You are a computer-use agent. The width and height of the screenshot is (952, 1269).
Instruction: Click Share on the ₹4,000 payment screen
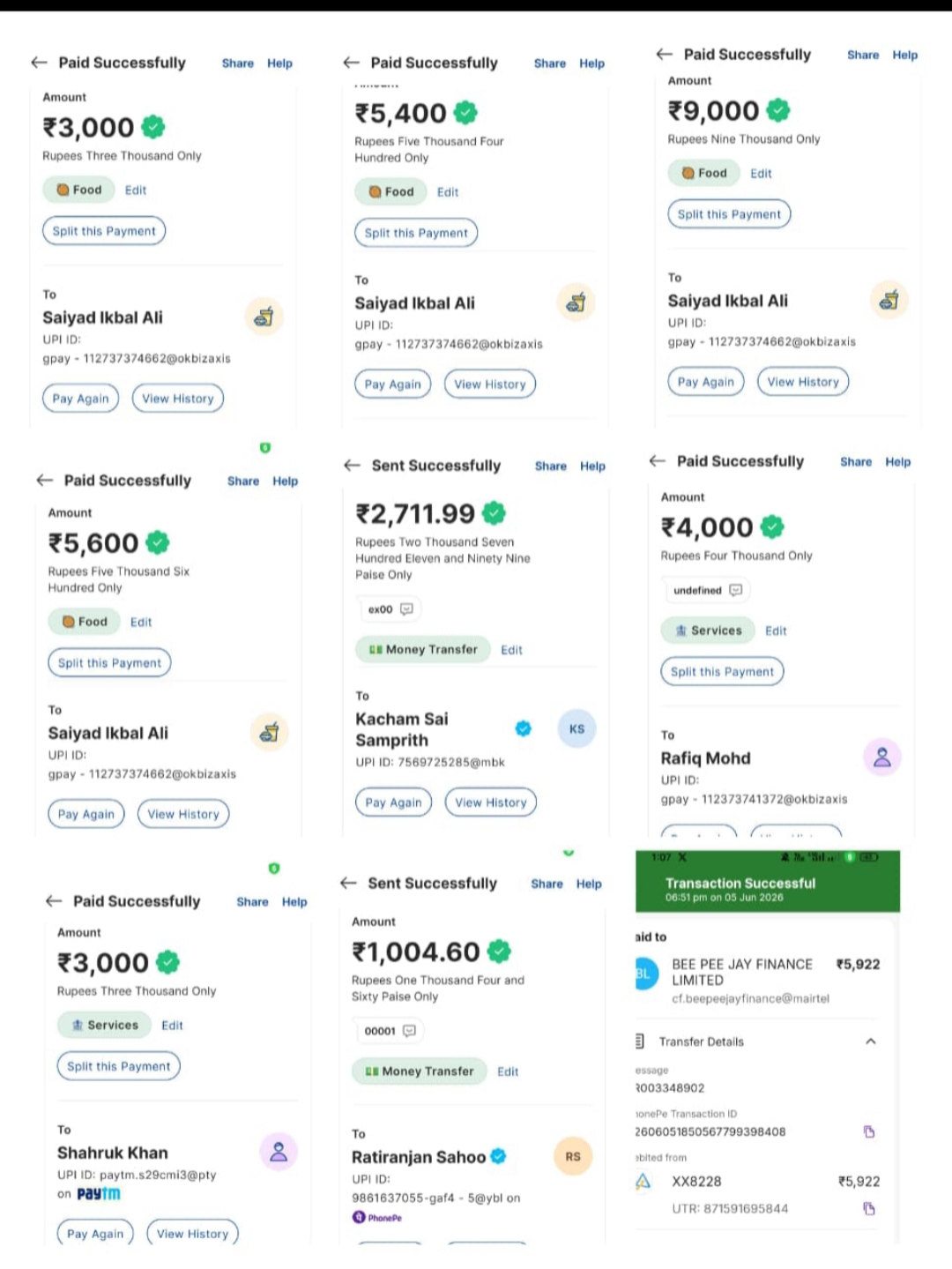(856, 462)
